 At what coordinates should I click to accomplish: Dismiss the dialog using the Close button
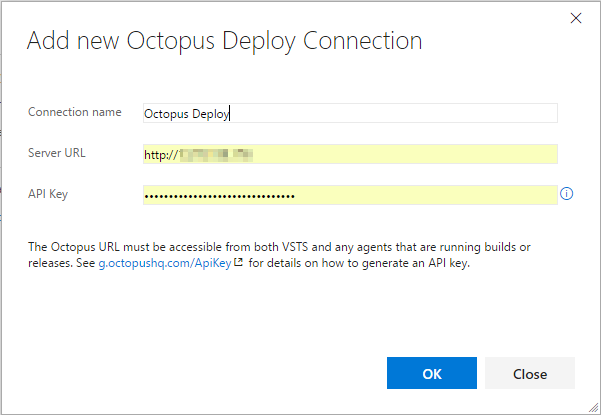coord(530,373)
